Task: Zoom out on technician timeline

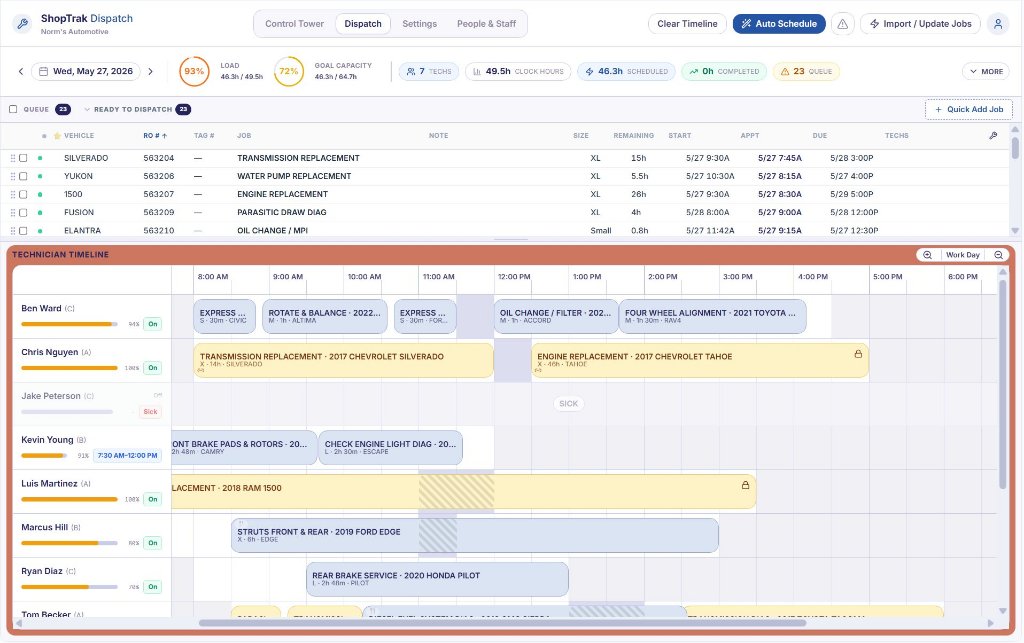Action: [x=998, y=255]
